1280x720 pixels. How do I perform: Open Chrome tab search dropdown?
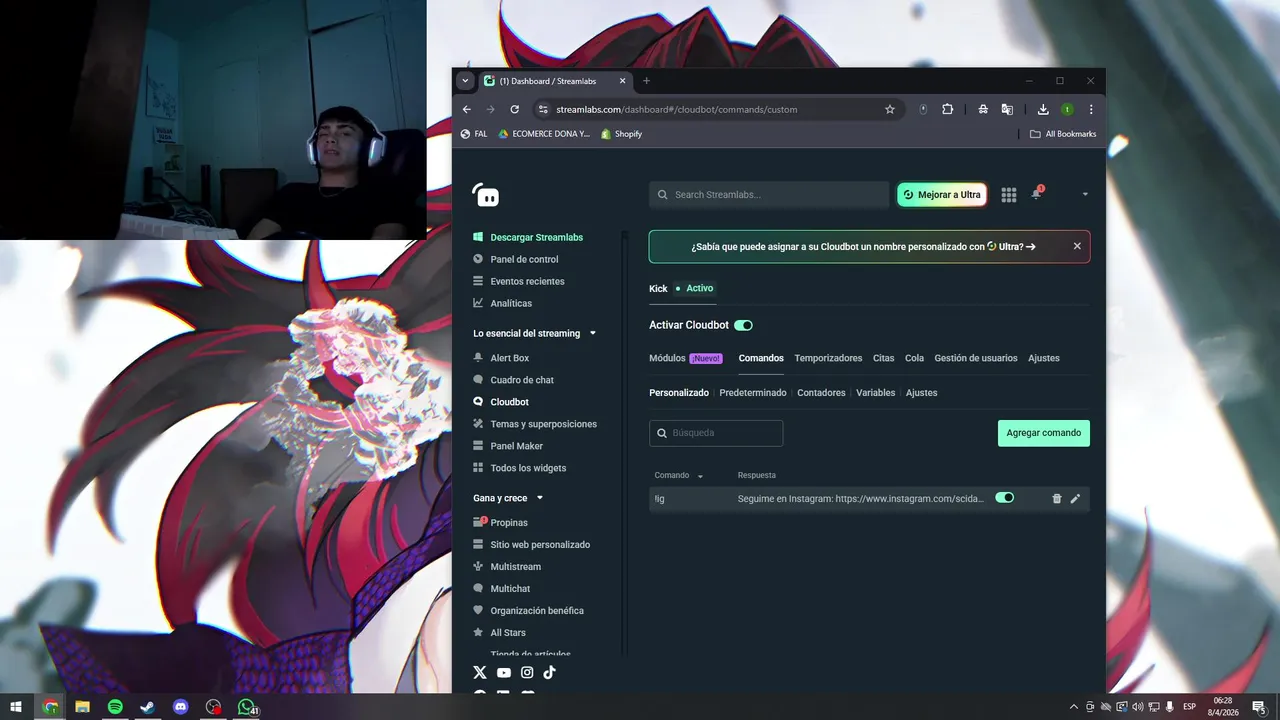point(465,81)
